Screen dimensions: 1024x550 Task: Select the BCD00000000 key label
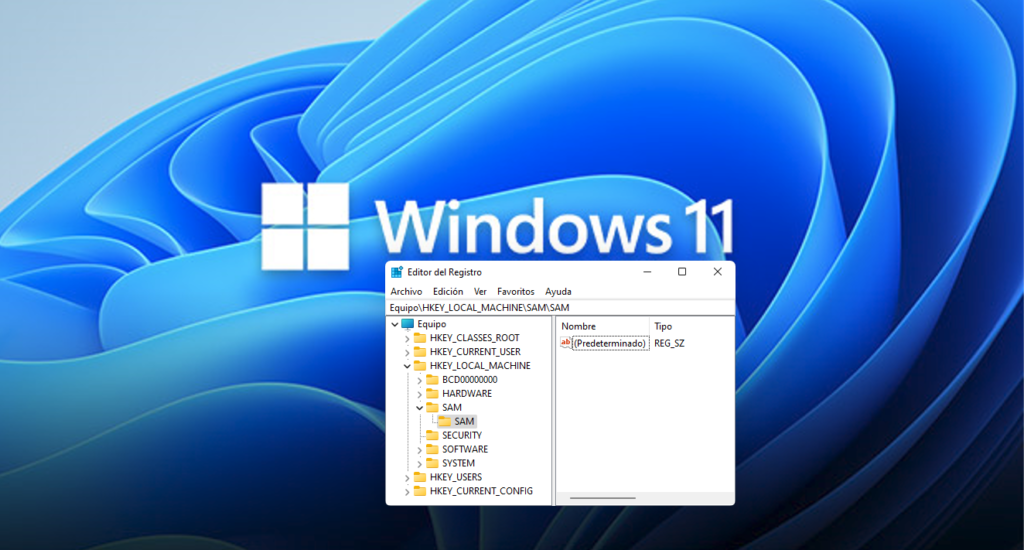point(470,380)
